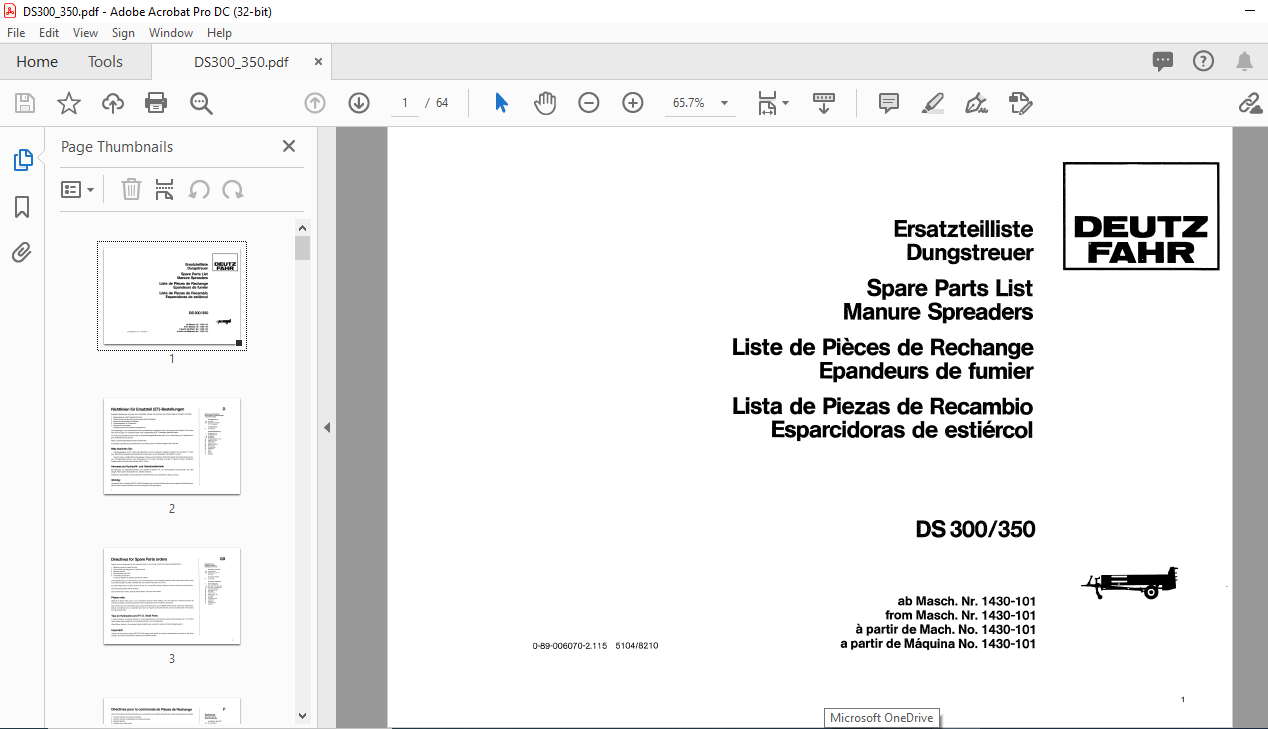This screenshot has height=729, width=1268.
Task: Open thumbnail options dropdown
Action: (78, 189)
